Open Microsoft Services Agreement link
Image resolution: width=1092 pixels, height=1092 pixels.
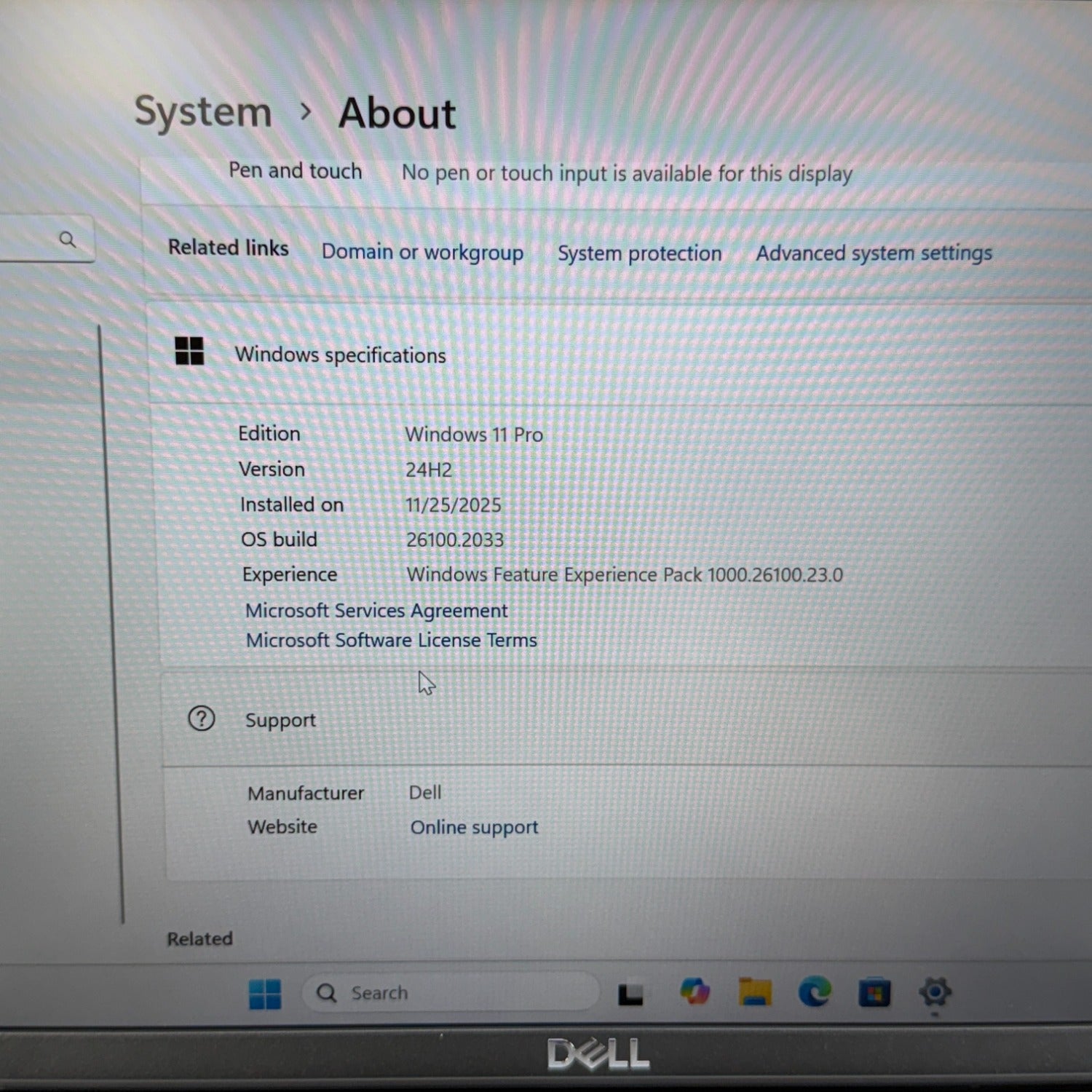pyautogui.click(x=376, y=610)
